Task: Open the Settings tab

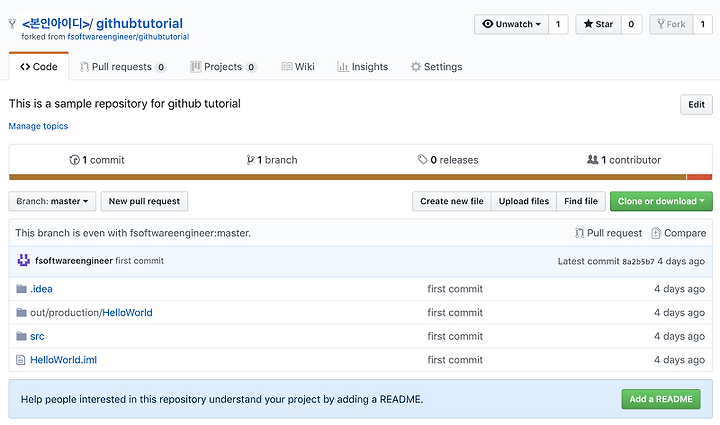Action: (x=436, y=67)
